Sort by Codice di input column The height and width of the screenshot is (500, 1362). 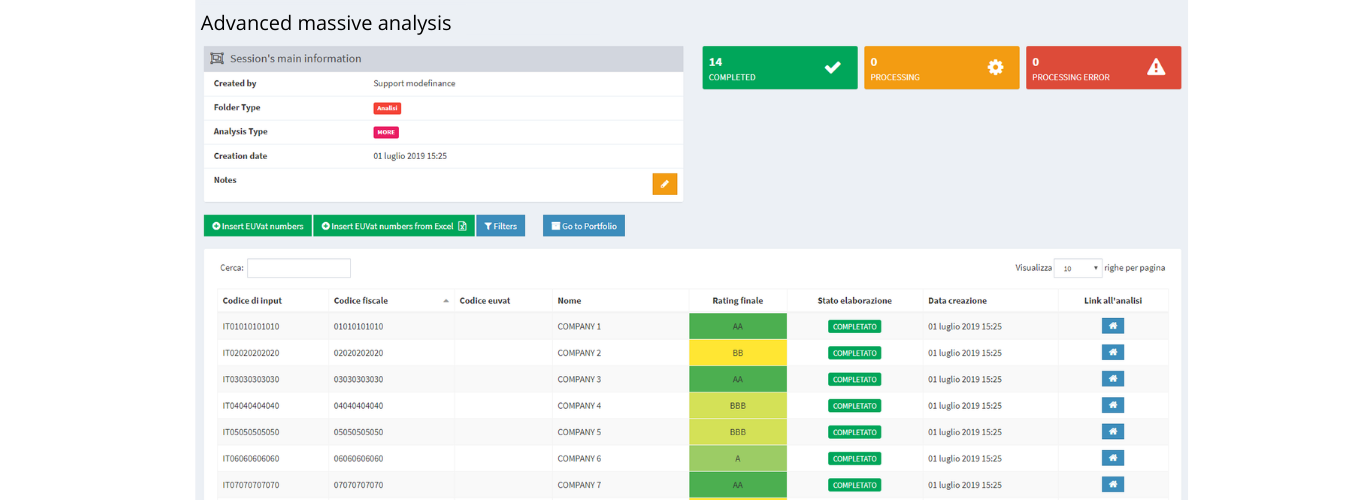(273, 300)
